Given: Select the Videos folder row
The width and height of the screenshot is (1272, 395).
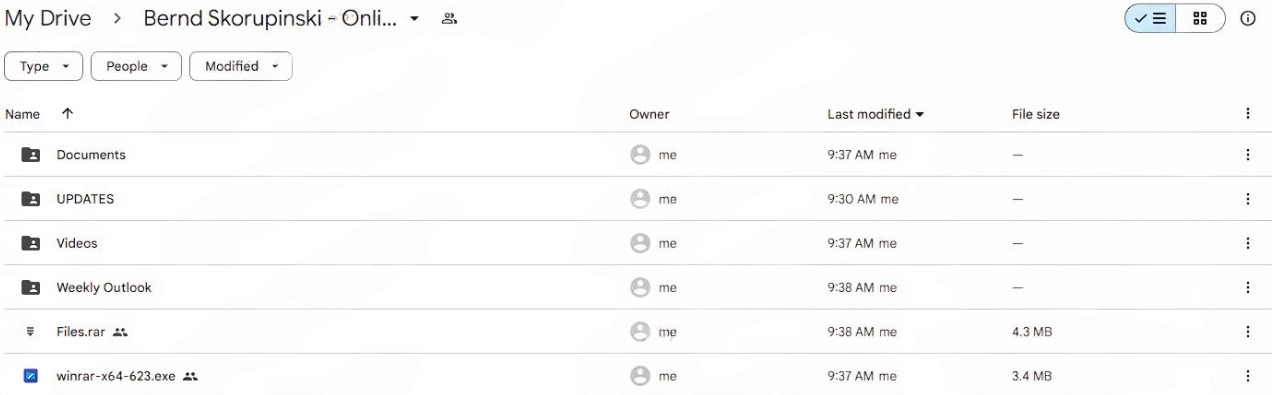Looking at the screenshot, I should point(636,243).
